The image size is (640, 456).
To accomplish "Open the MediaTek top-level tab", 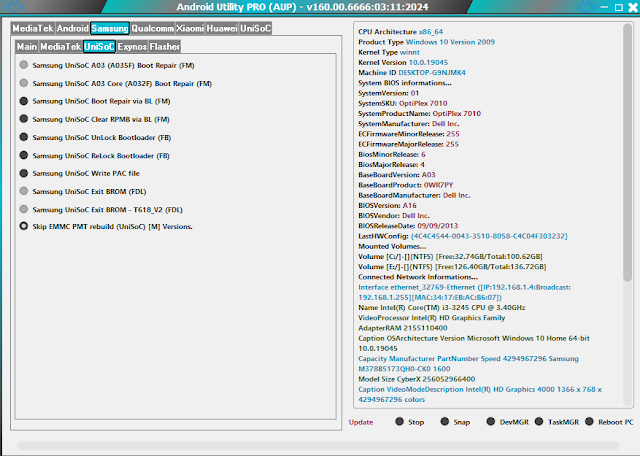I will [33, 28].
